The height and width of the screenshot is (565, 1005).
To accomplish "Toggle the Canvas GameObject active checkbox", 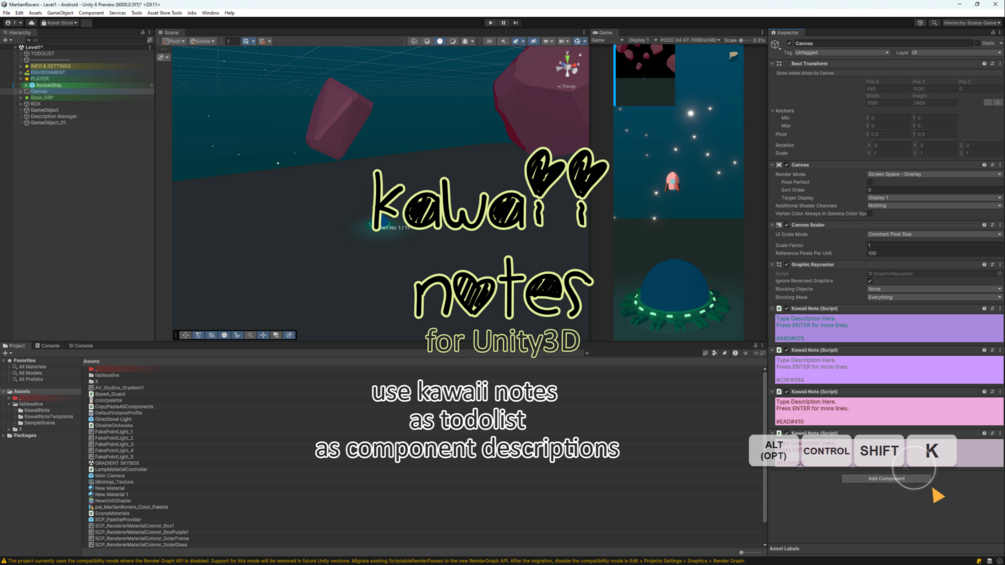I will [x=789, y=43].
